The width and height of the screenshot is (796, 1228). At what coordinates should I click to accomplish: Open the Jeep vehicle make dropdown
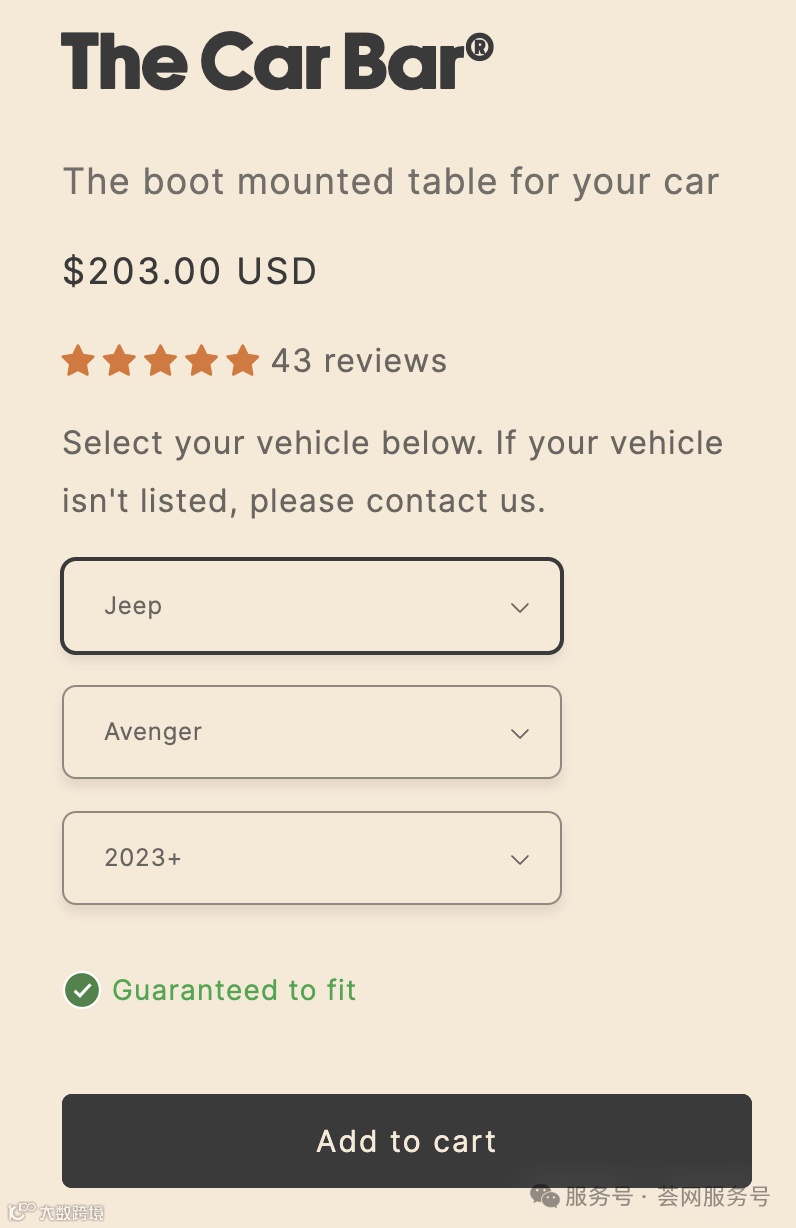(x=312, y=607)
